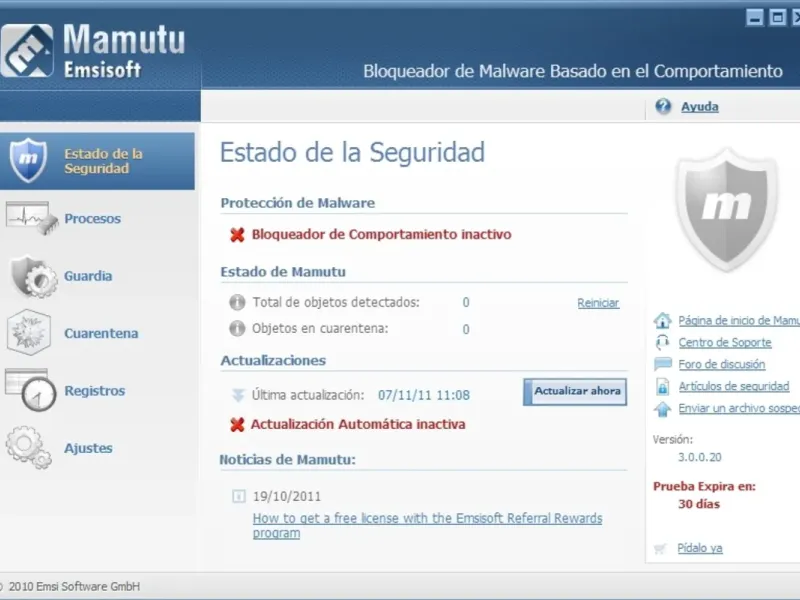Click the info icon beside Total de objetos
800x600 pixels.
click(237, 303)
